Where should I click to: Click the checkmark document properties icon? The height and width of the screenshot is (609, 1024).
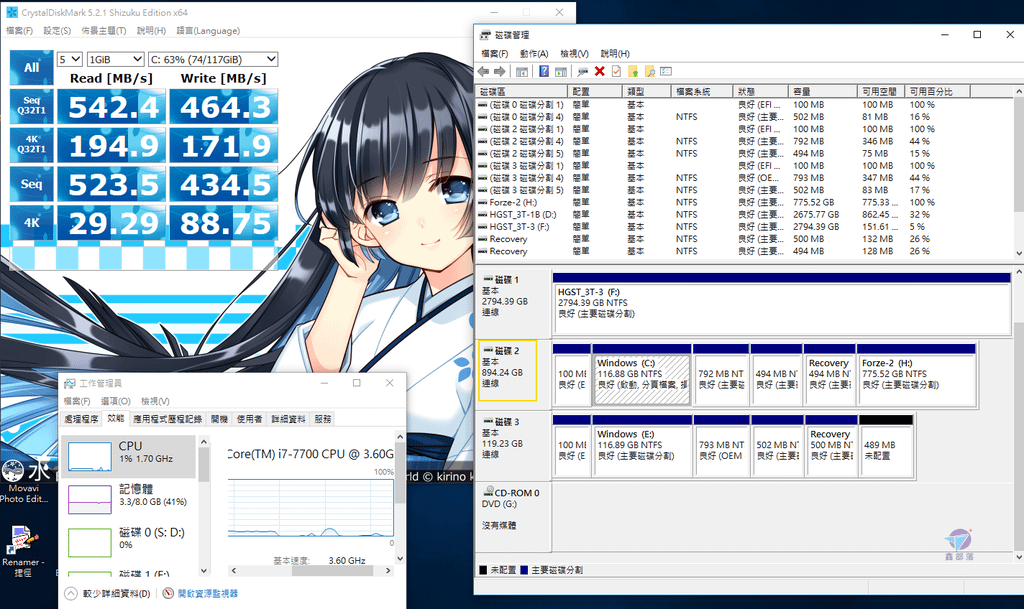click(616, 71)
